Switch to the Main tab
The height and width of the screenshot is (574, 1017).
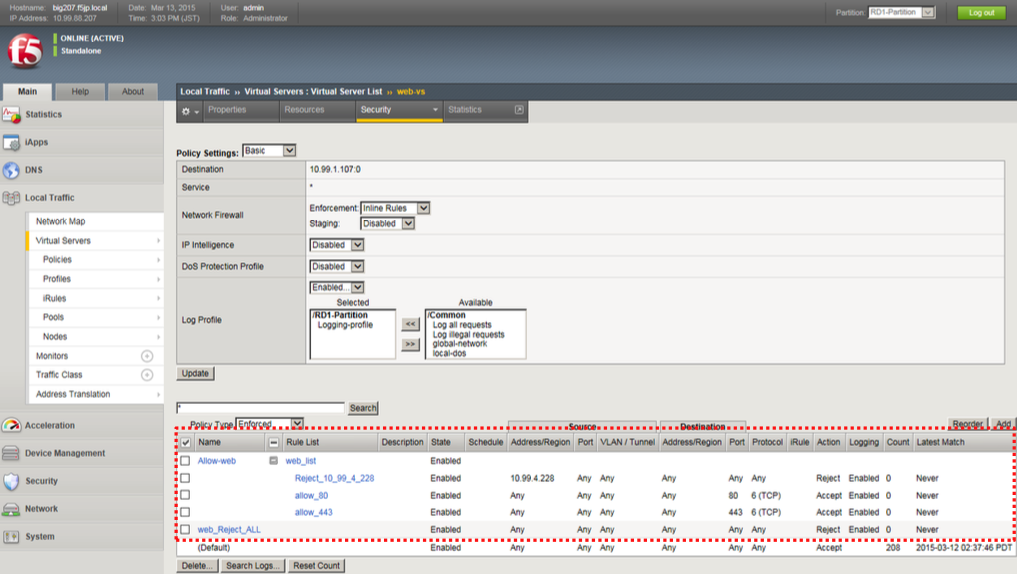pyautogui.click(x=27, y=91)
